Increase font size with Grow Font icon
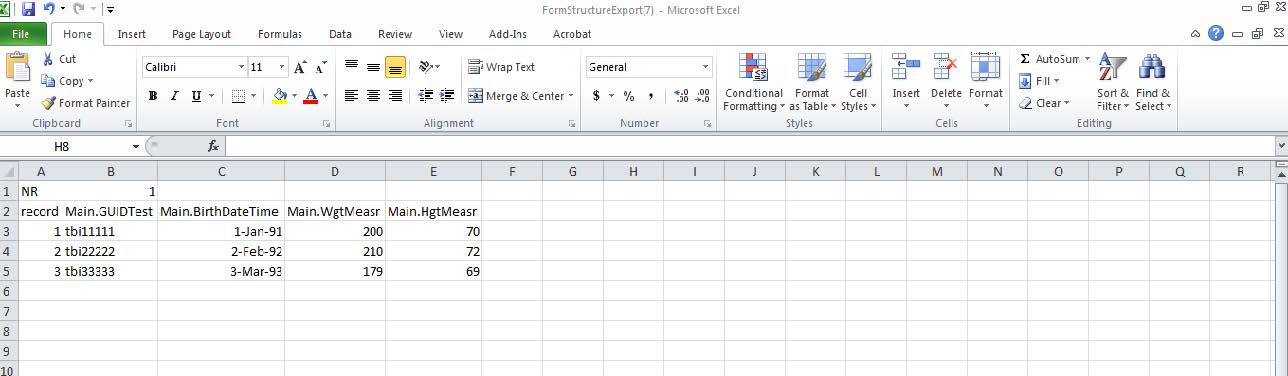Screen dimensions: 1288x376 pos(300,67)
